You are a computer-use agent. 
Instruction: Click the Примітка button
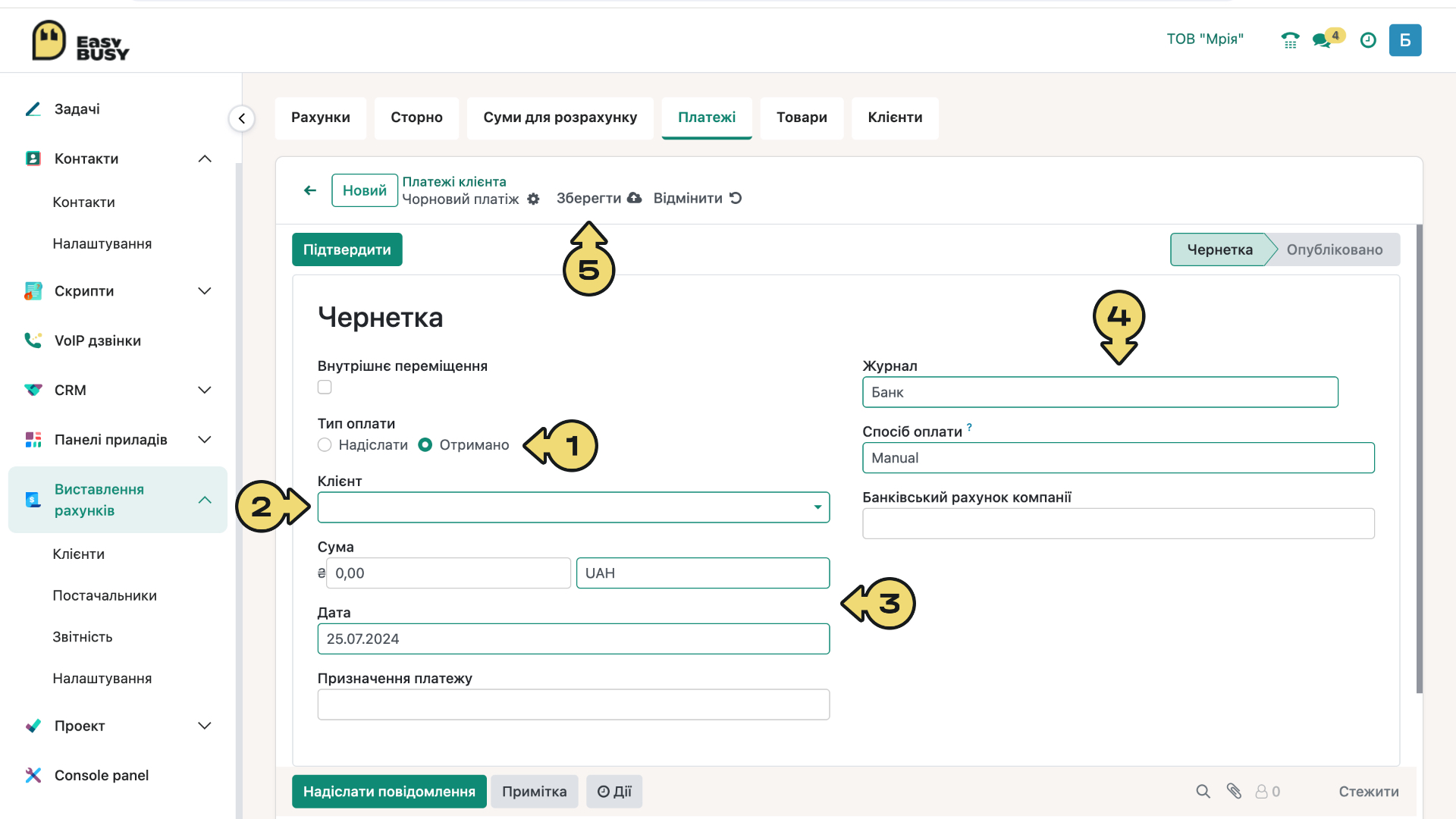[x=535, y=792]
